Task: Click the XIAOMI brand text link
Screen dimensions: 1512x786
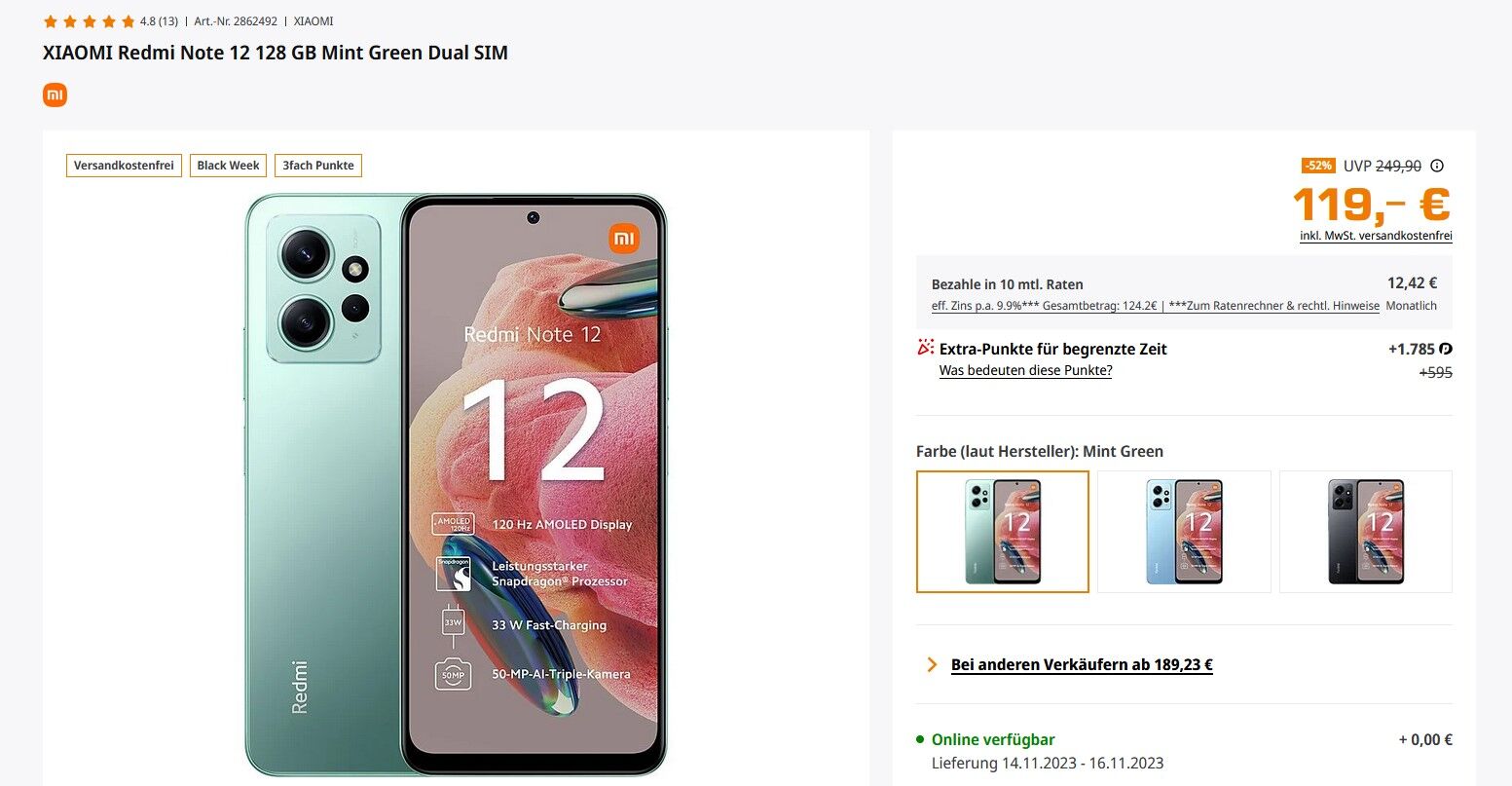Action: 313,20
